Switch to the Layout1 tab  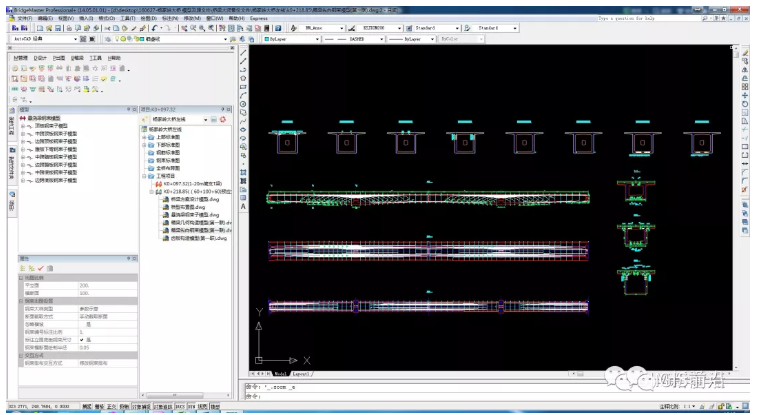point(301,374)
